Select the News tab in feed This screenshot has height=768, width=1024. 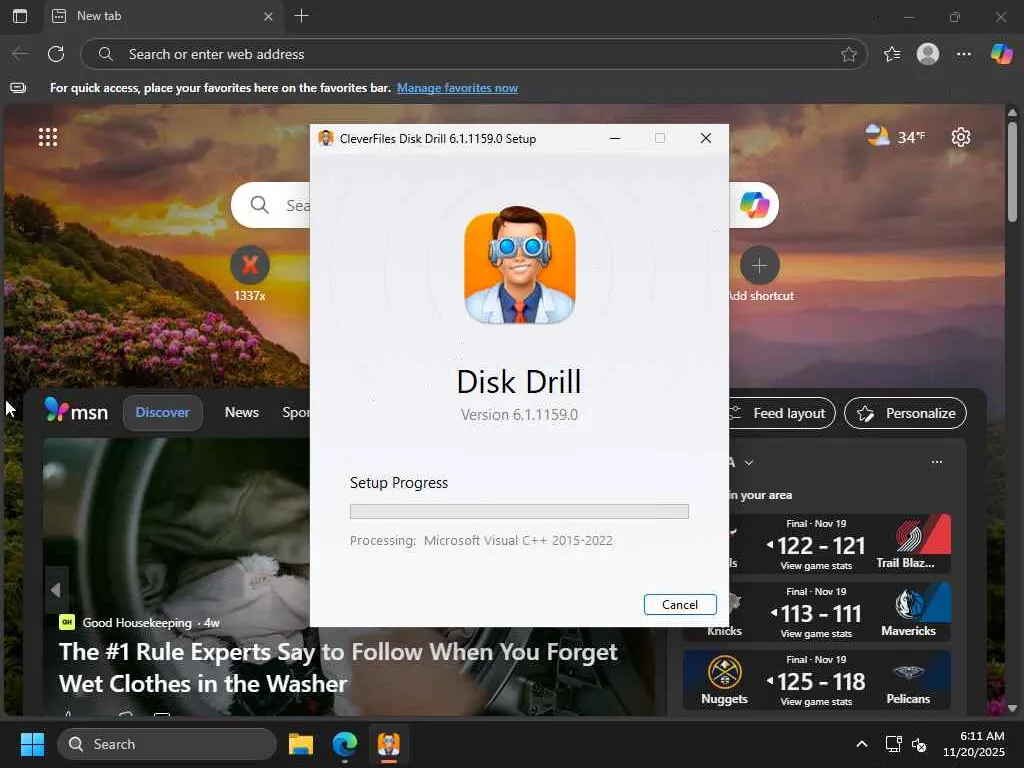coord(242,413)
